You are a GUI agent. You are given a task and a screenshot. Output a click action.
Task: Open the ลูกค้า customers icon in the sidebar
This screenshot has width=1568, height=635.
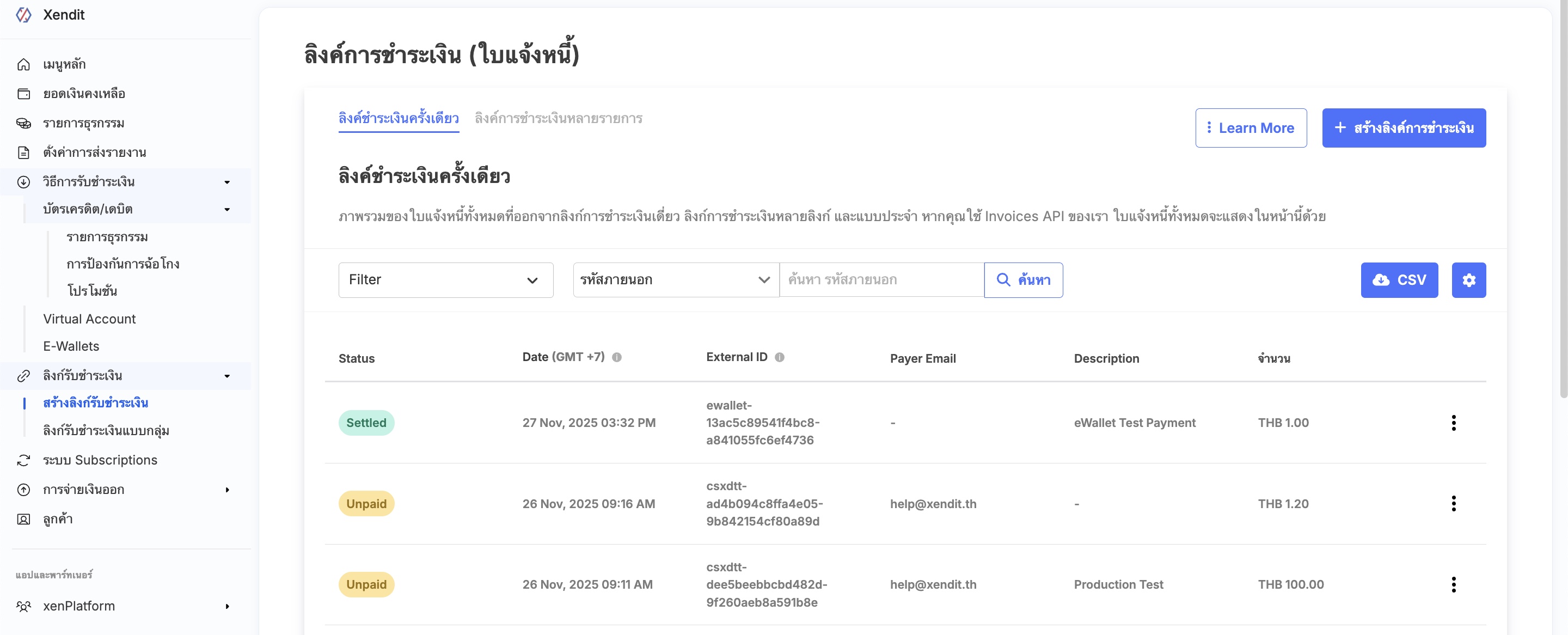(24, 520)
